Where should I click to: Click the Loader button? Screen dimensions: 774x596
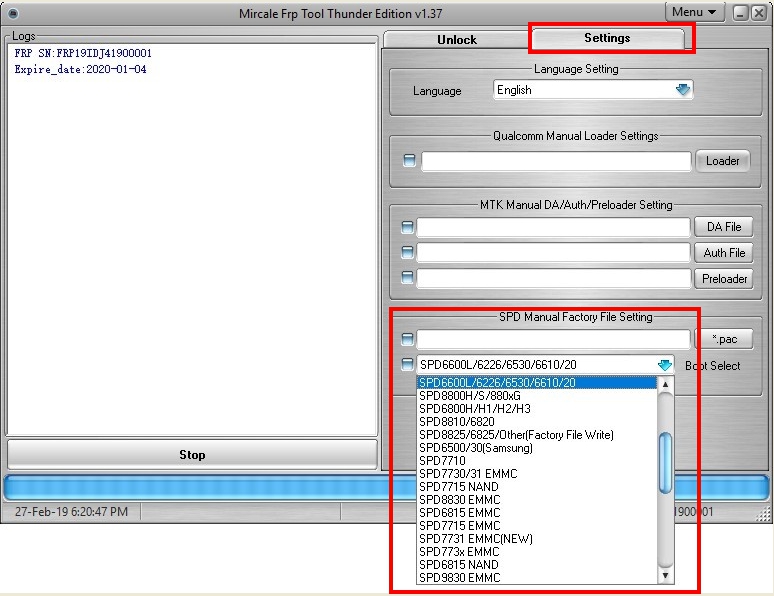(723, 161)
